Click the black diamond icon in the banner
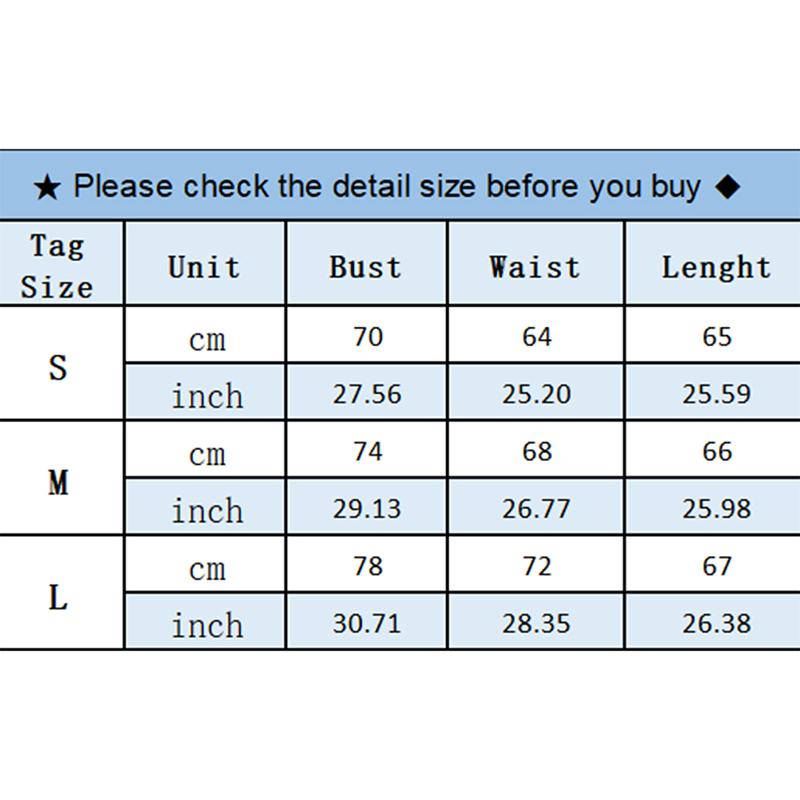This screenshot has width=800, height=800. 729,186
